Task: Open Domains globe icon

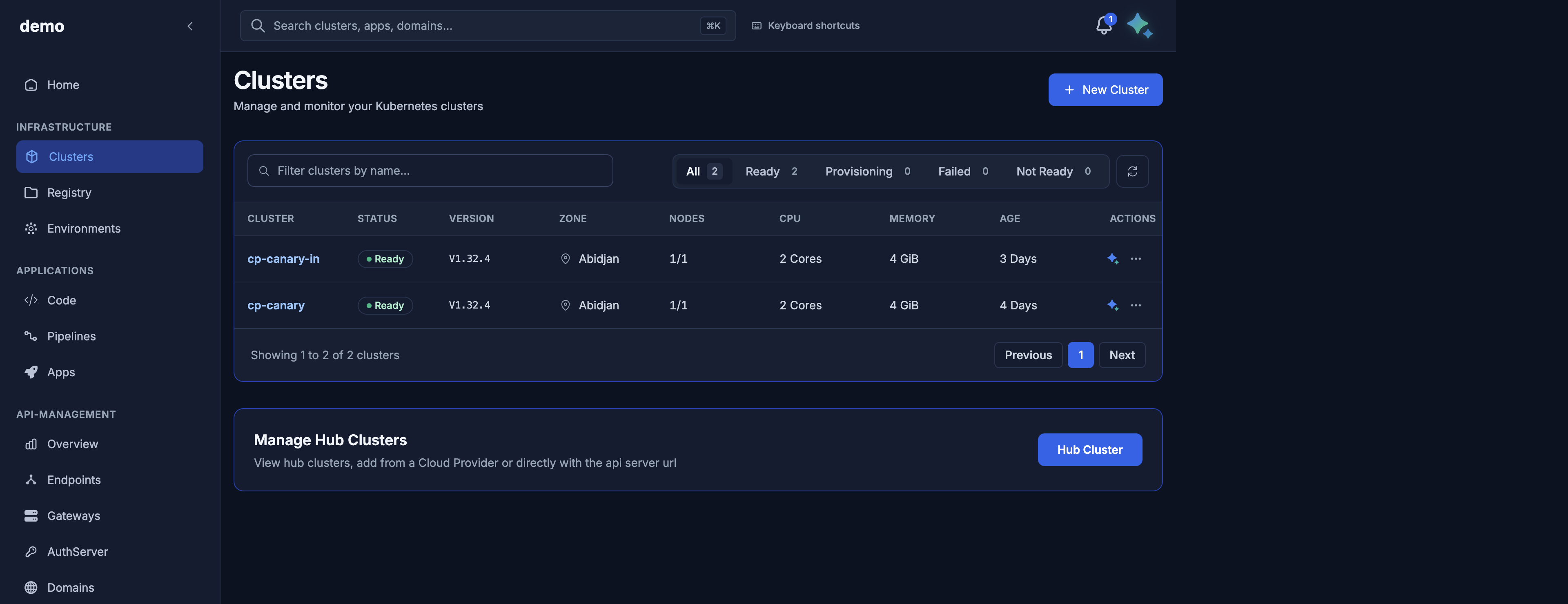Action: [x=31, y=587]
